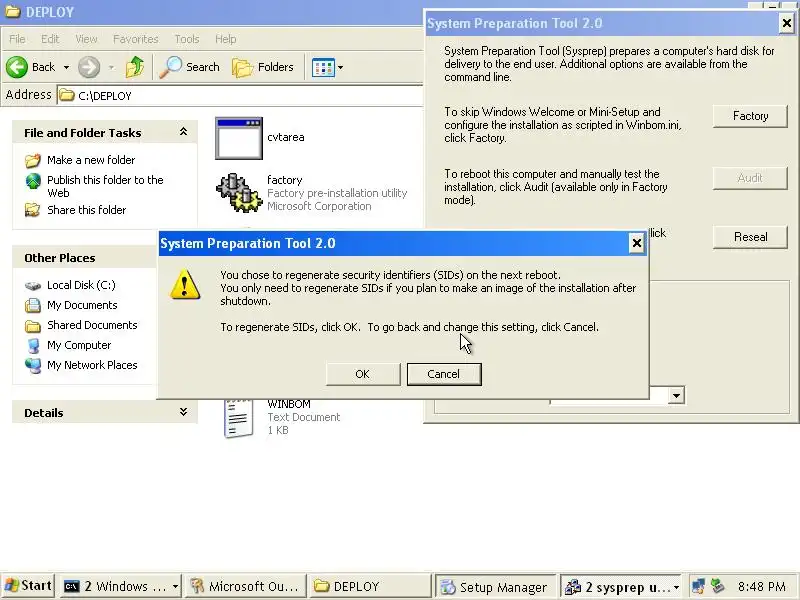This screenshot has height=600, width=800.
Task: Click the second system tray network icon
Action: pos(718,586)
